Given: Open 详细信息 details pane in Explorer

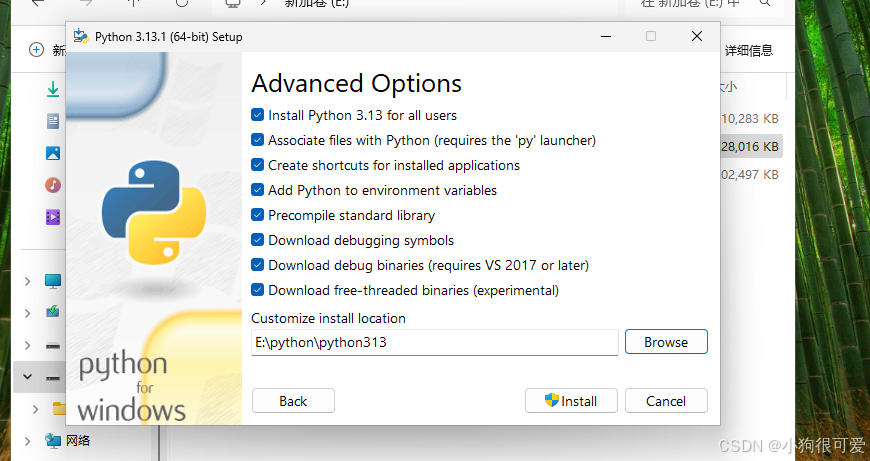Looking at the screenshot, I should [748, 51].
